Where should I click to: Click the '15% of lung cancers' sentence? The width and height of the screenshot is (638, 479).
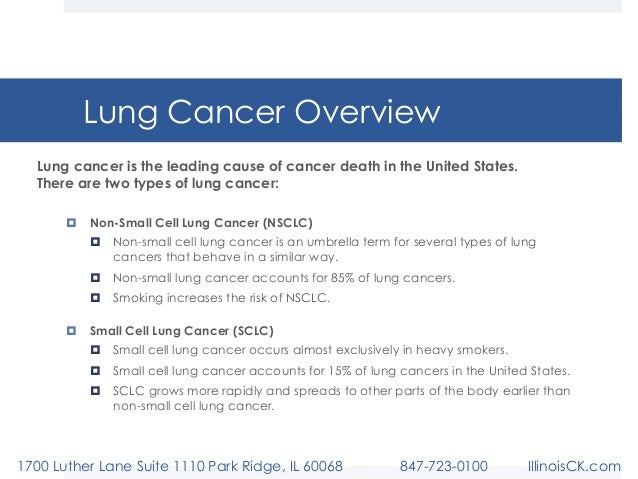[x=341, y=370]
